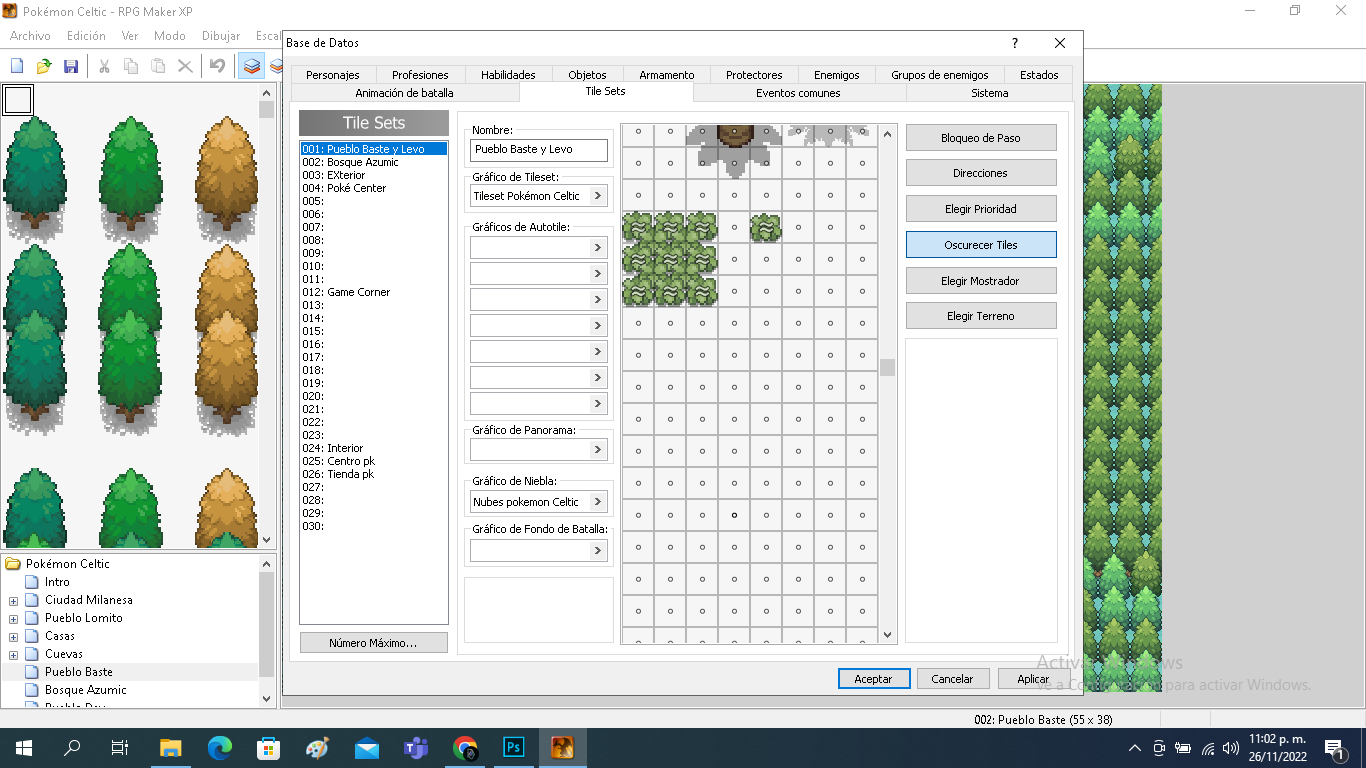The image size is (1366, 768).
Task: Open the Gráfico de Tileset picker arrow
Action: pyautogui.click(x=598, y=196)
